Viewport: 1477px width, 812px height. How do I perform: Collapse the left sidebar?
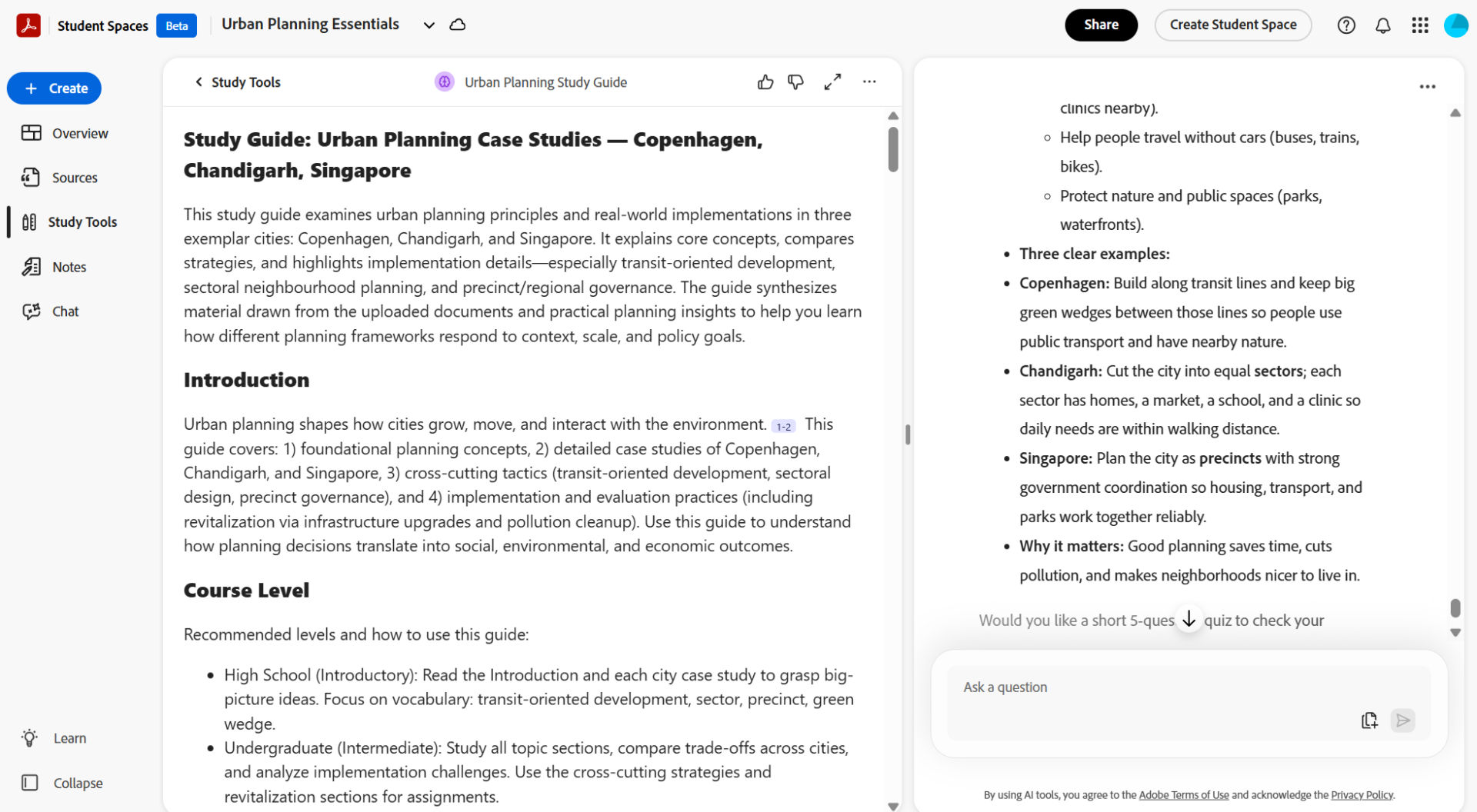[76, 782]
